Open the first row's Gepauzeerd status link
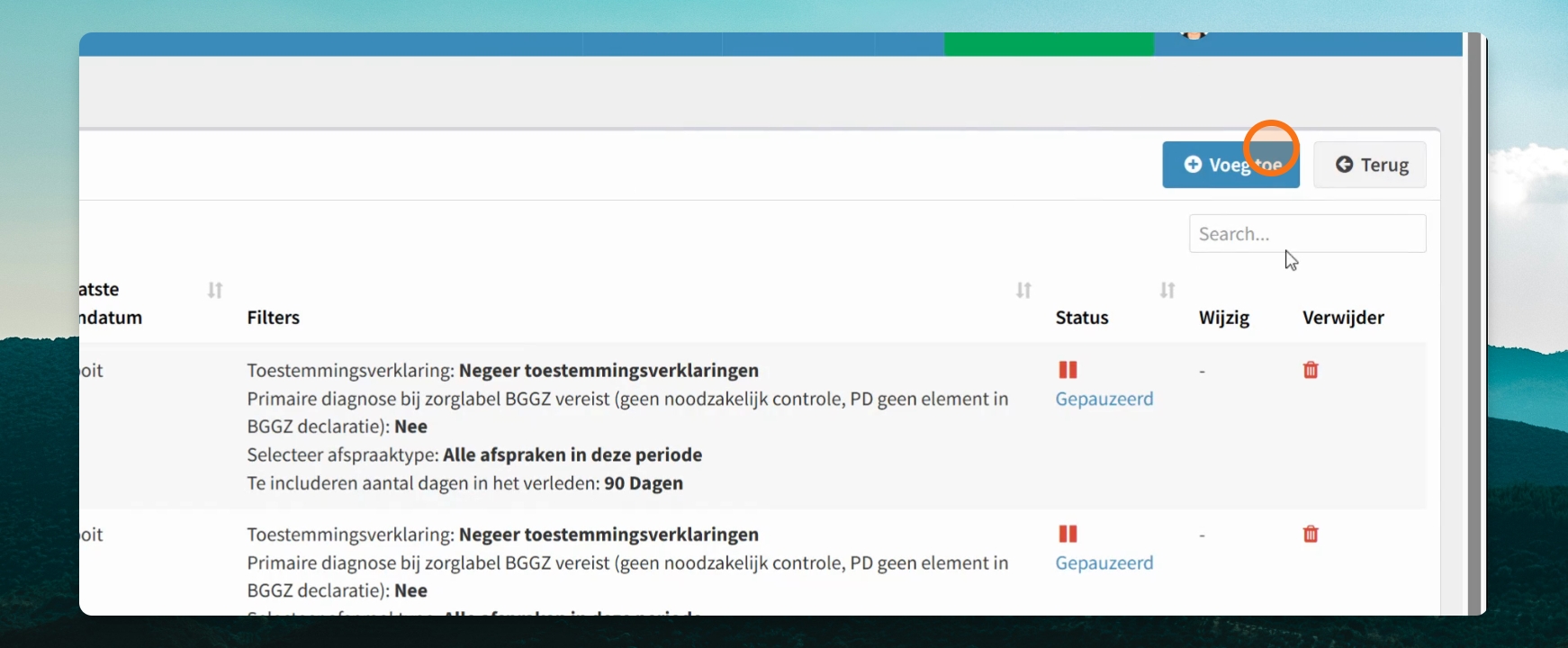Image resolution: width=1568 pixels, height=648 pixels. 1104,399
